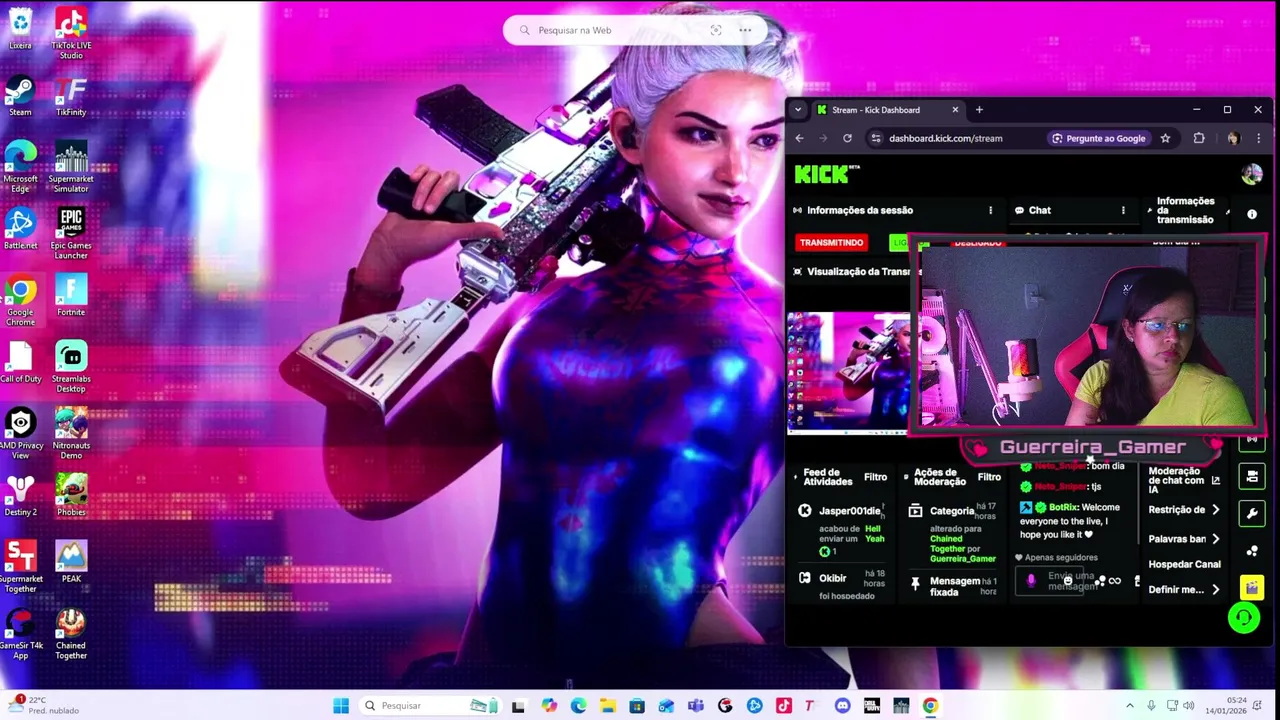Click the camera icon in Kick sidebar
This screenshot has height=720, width=1280.
(1251, 476)
